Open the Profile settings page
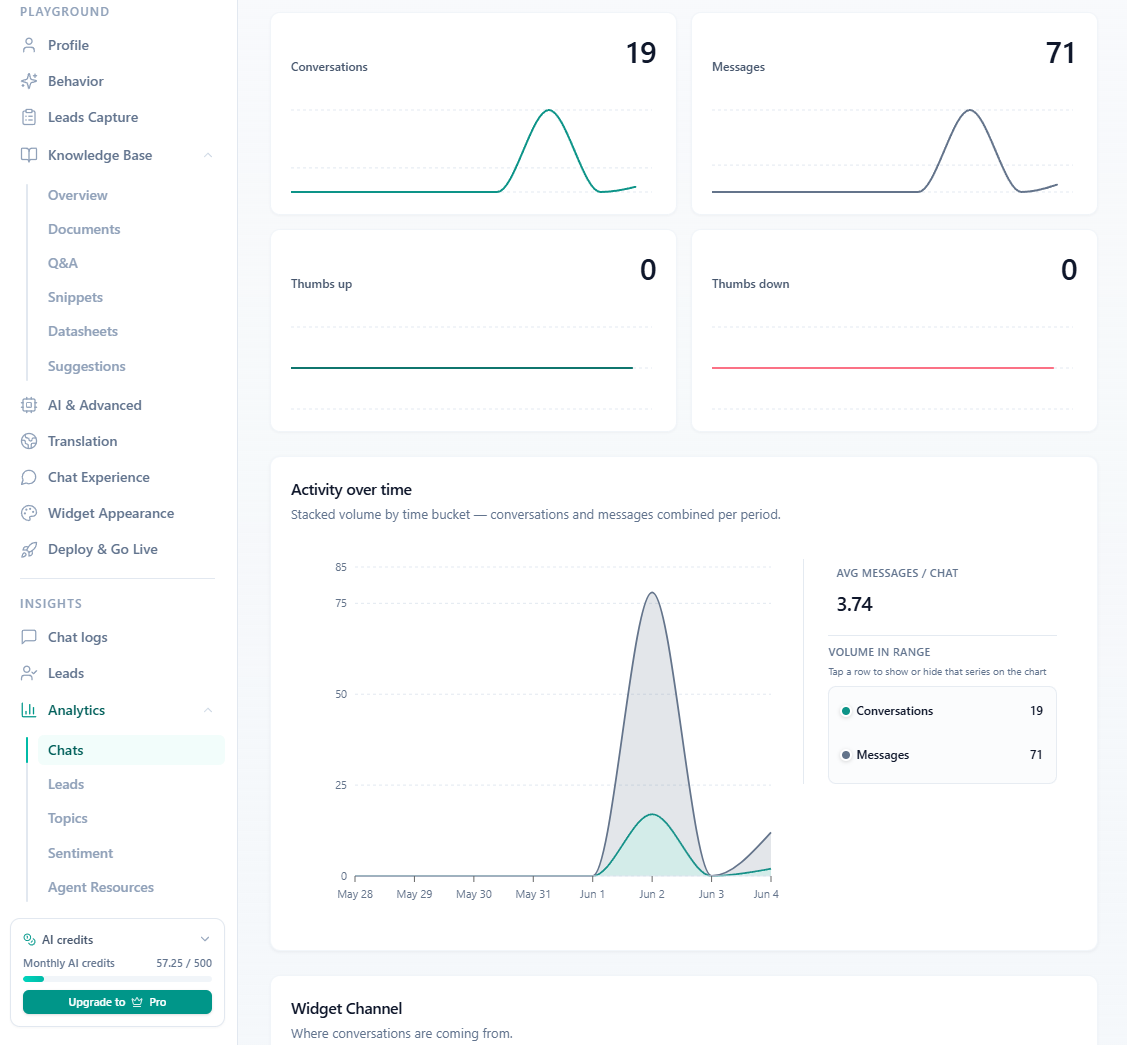Viewport: 1127px width, 1045px height. coord(68,45)
